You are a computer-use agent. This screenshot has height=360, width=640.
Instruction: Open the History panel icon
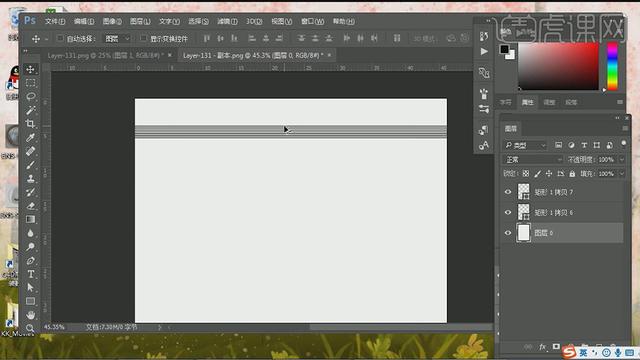[x=484, y=36]
